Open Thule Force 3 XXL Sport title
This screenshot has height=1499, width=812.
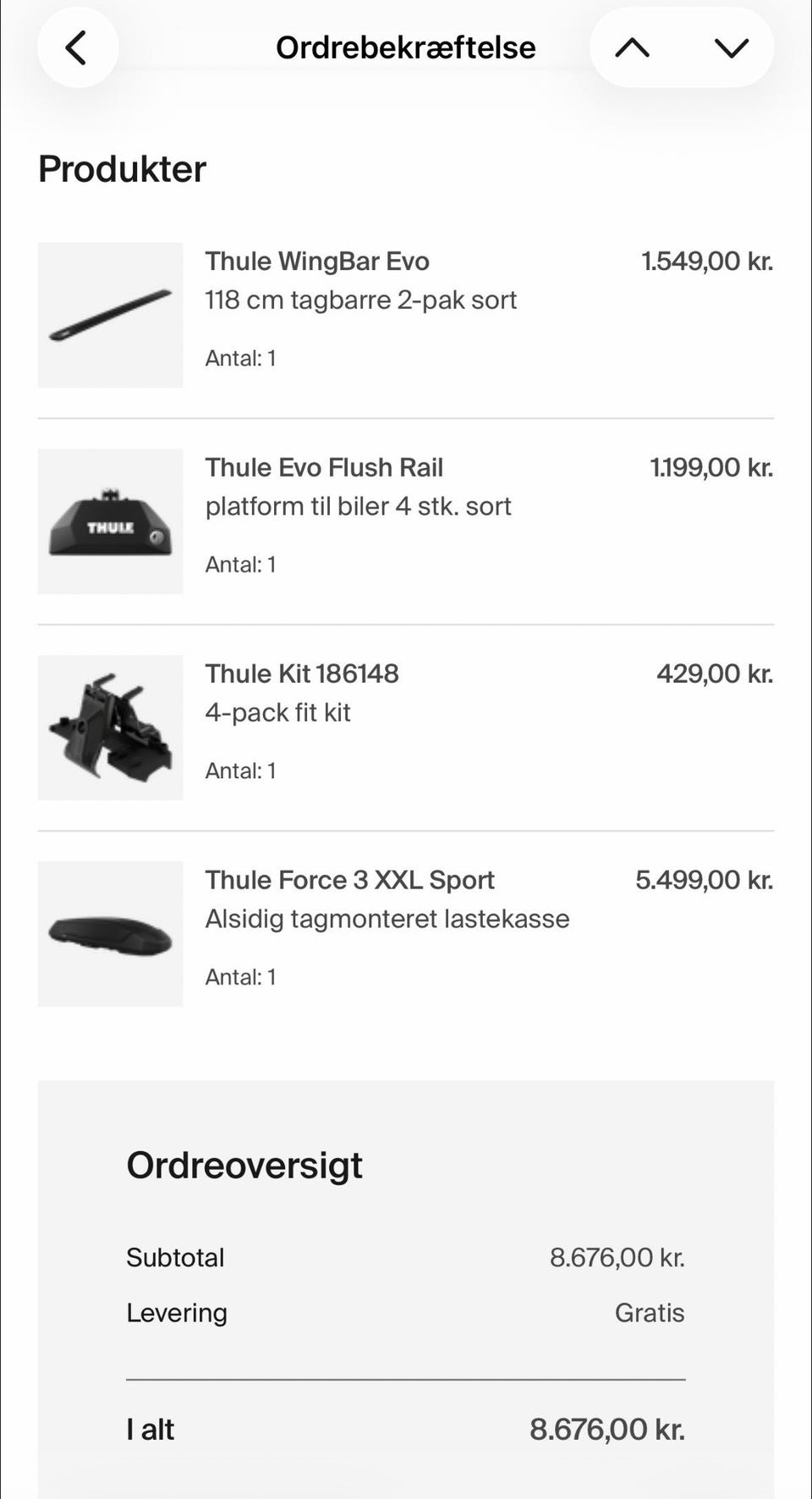(x=349, y=881)
